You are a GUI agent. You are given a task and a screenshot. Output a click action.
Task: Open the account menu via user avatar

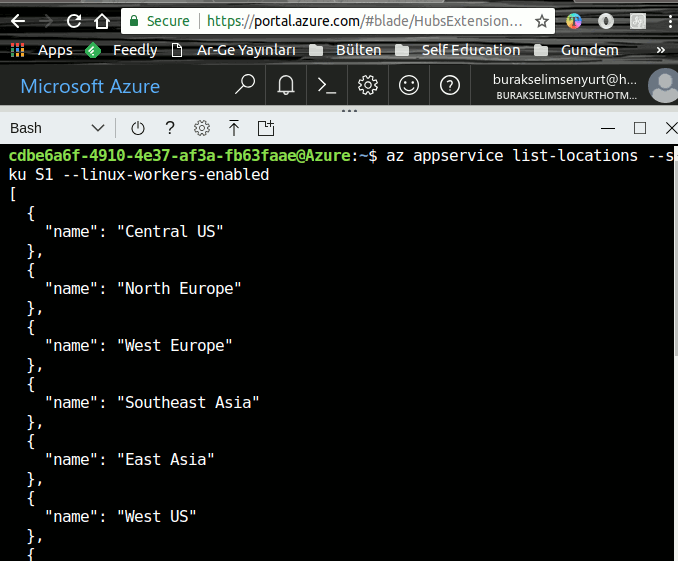coord(662,86)
